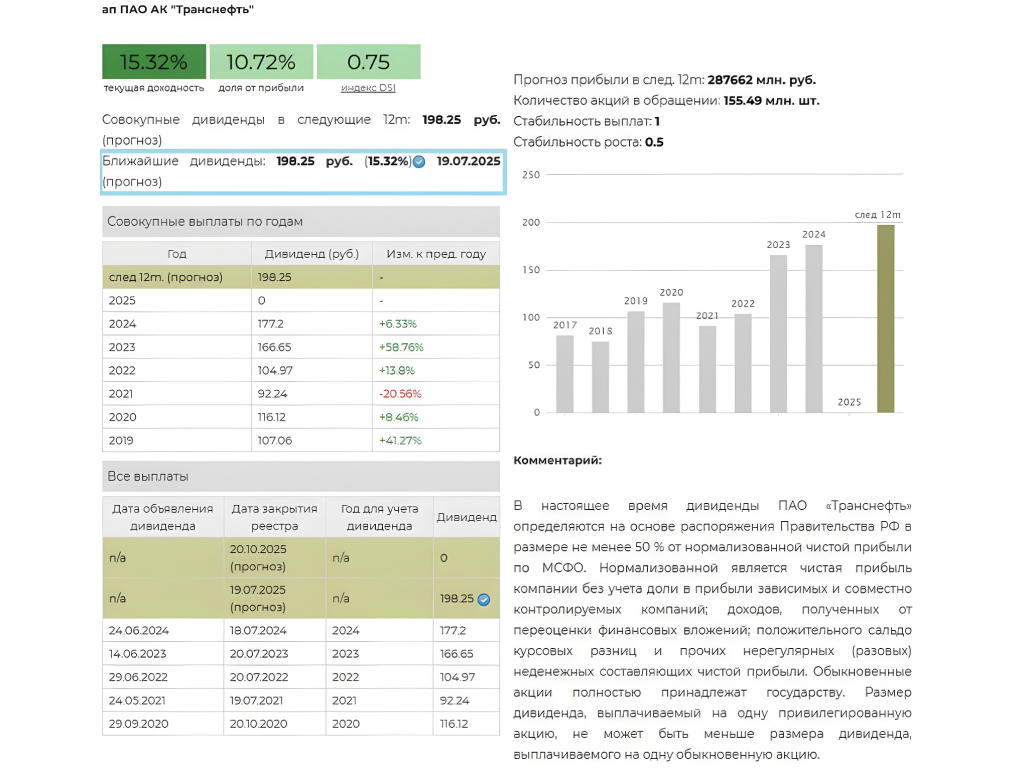Click the 2017 bar in the chart
The width and height of the screenshot is (1024, 768).
tap(565, 373)
